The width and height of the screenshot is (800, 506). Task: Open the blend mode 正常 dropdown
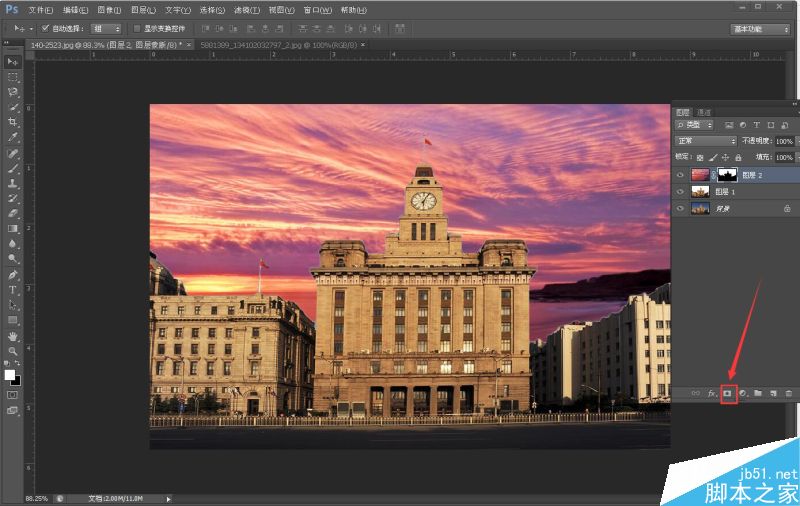[x=706, y=141]
